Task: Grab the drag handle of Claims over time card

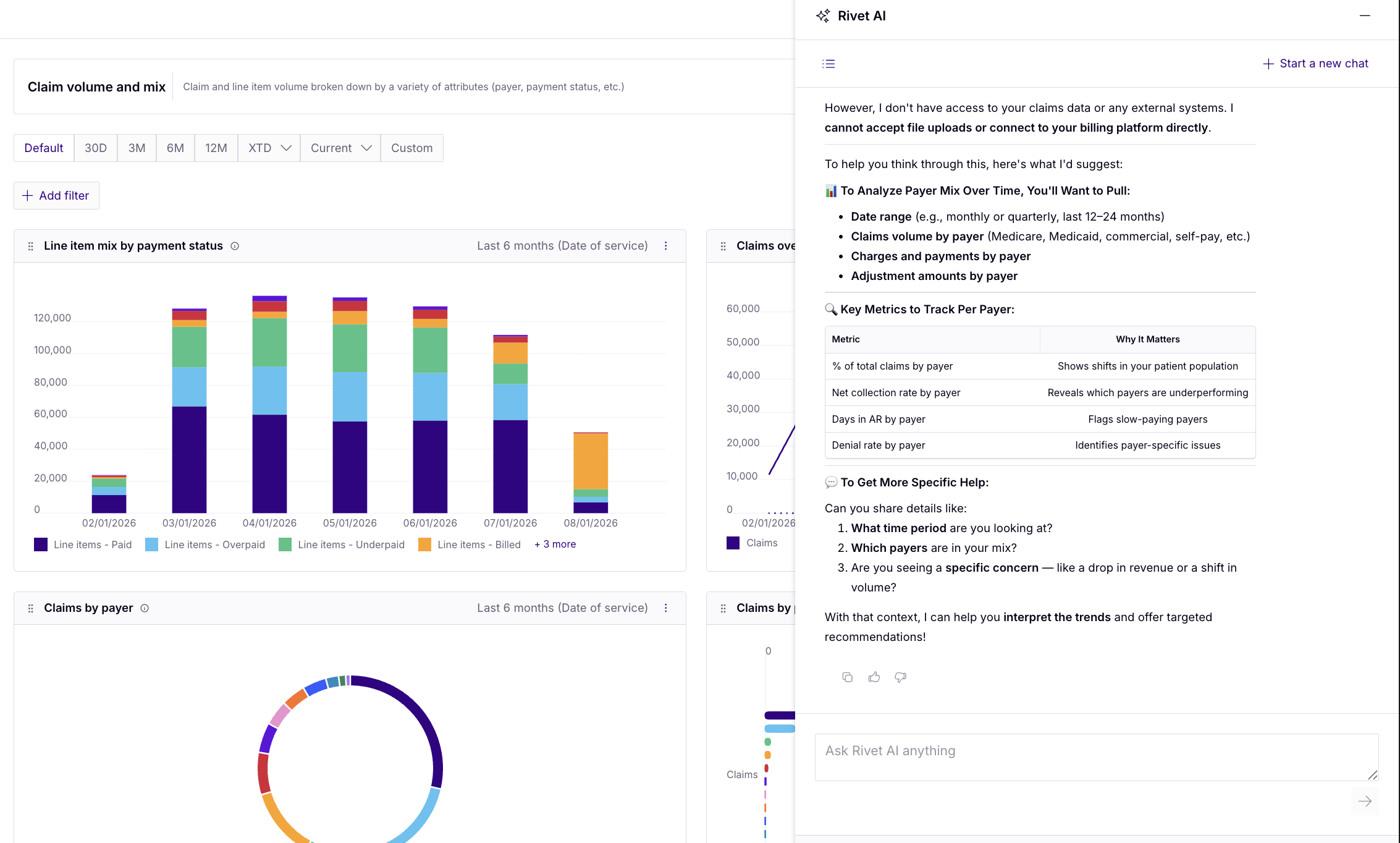Action: [x=723, y=246]
